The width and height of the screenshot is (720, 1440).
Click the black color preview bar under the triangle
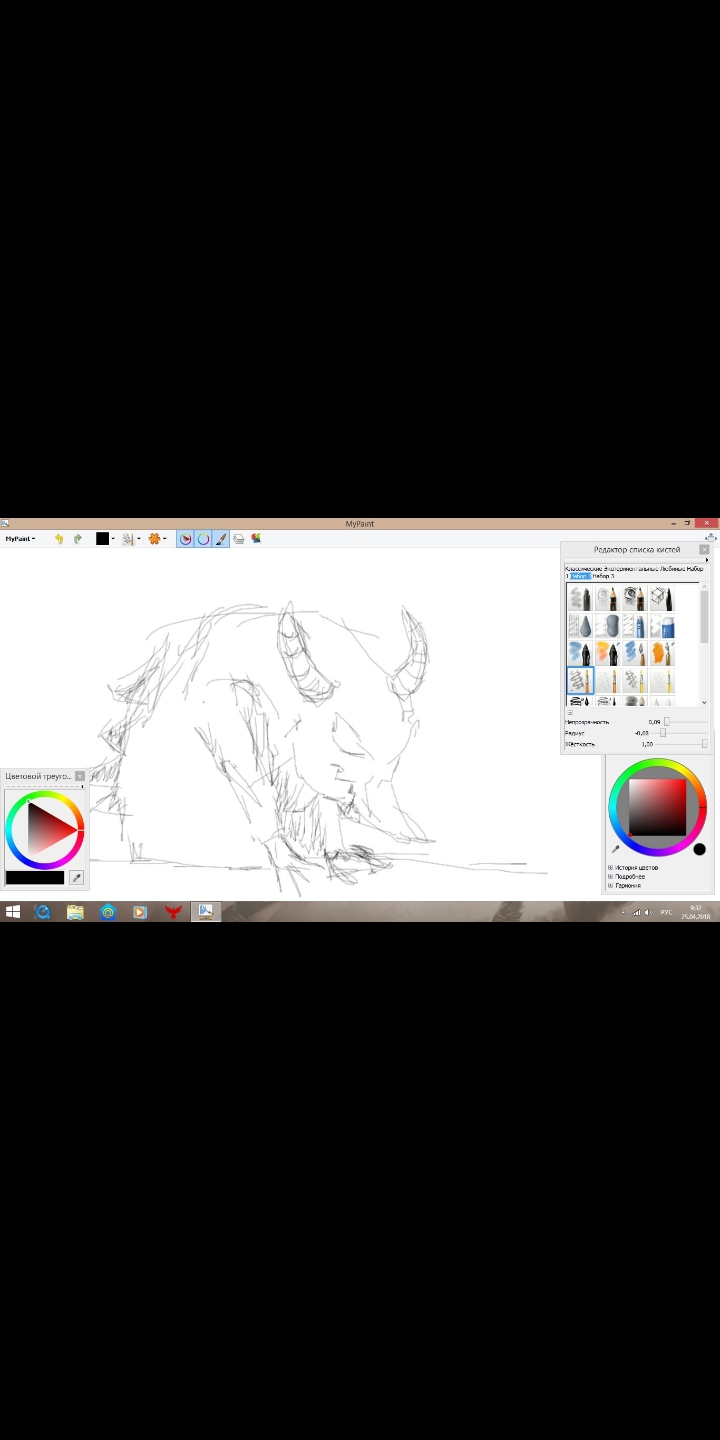[35, 877]
